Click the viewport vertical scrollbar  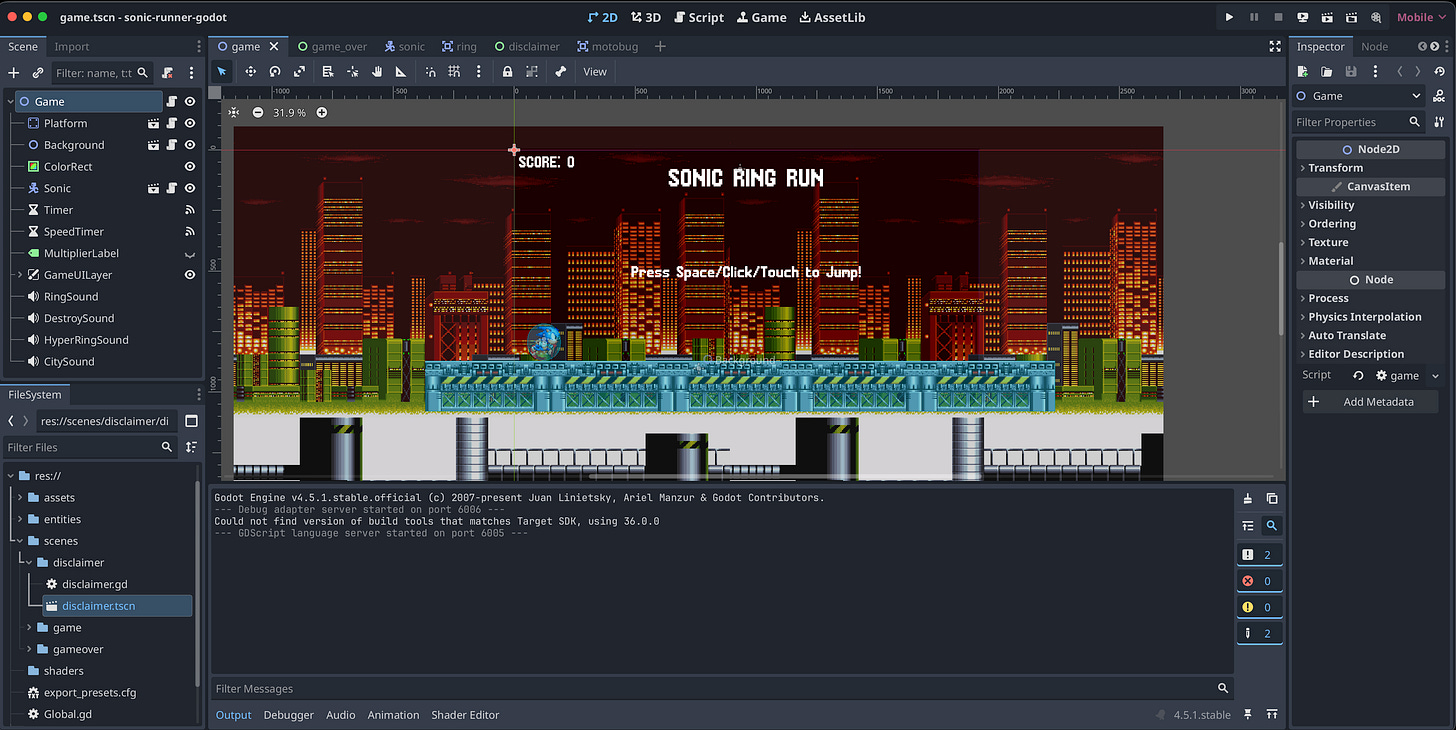coord(1280,289)
